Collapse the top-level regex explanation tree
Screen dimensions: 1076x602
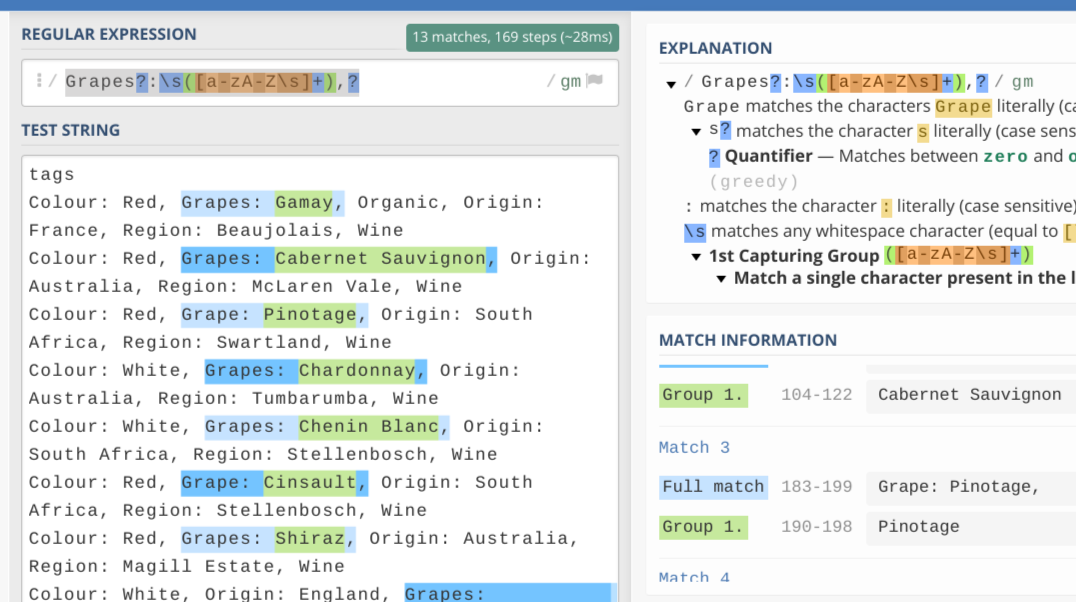click(671, 84)
